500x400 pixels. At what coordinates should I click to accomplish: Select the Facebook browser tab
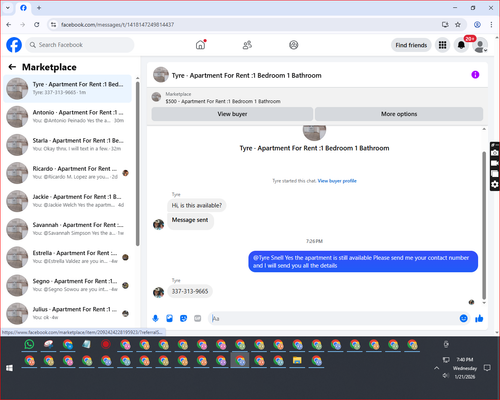point(23,8)
